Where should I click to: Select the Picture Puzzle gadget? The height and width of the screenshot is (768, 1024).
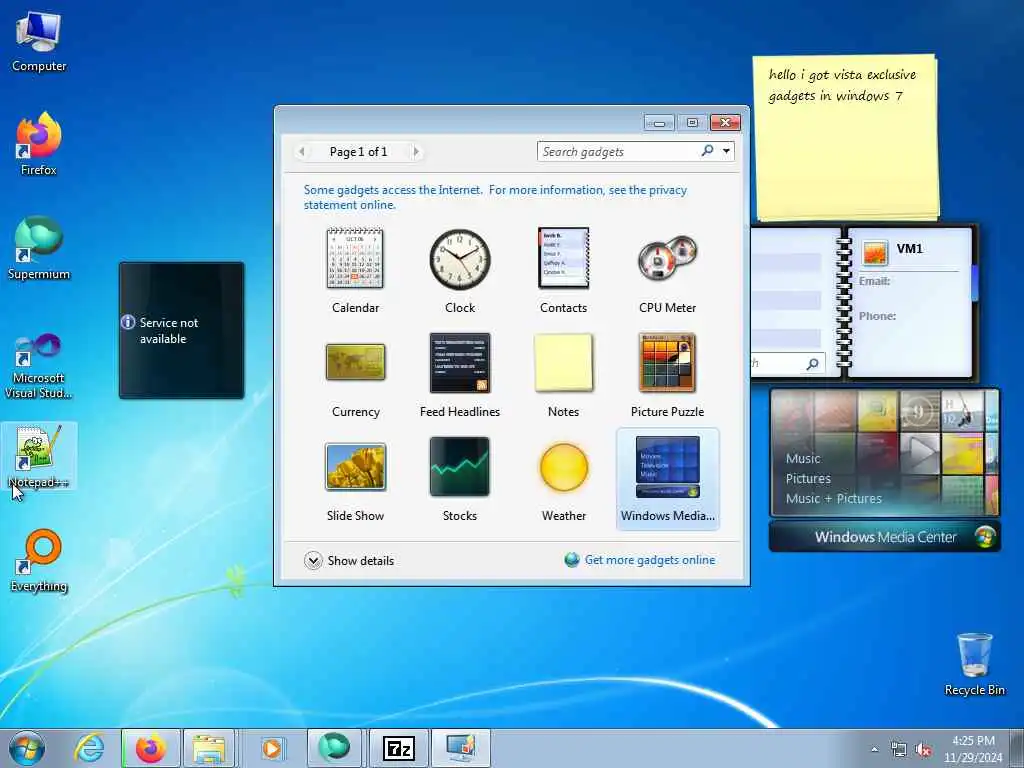667,375
